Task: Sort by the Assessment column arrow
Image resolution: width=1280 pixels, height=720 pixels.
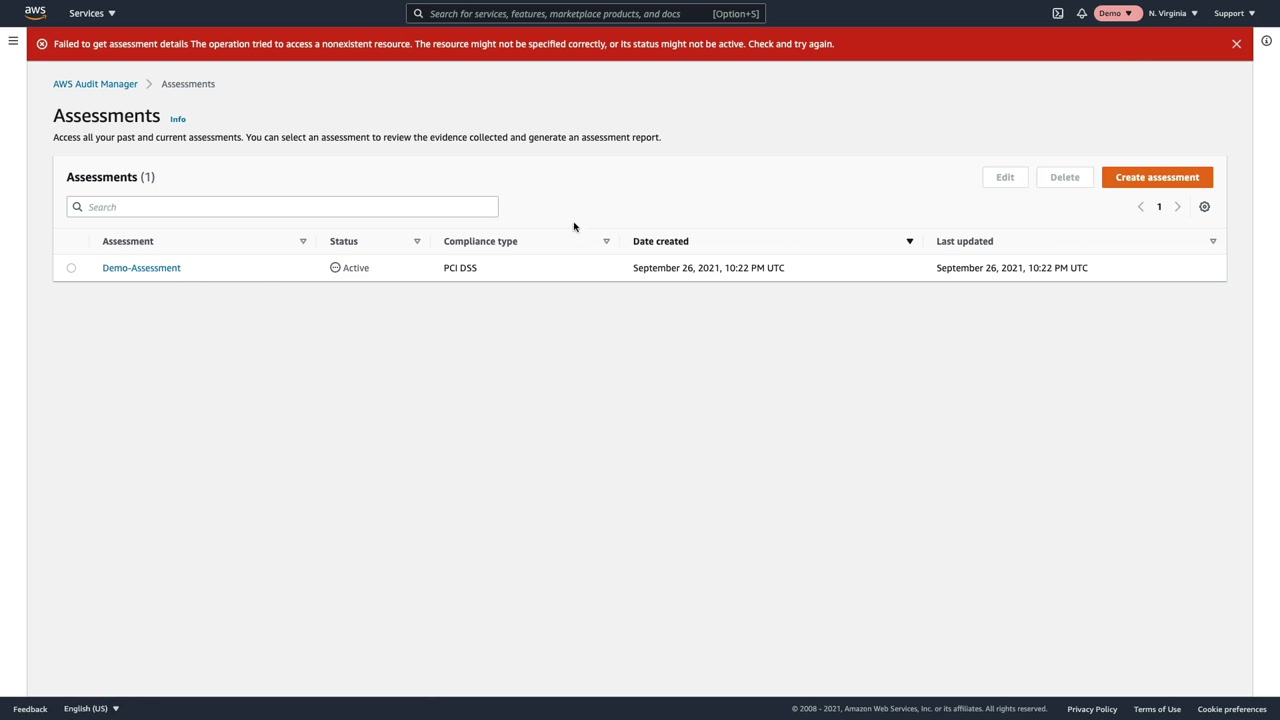Action: click(303, 241)
